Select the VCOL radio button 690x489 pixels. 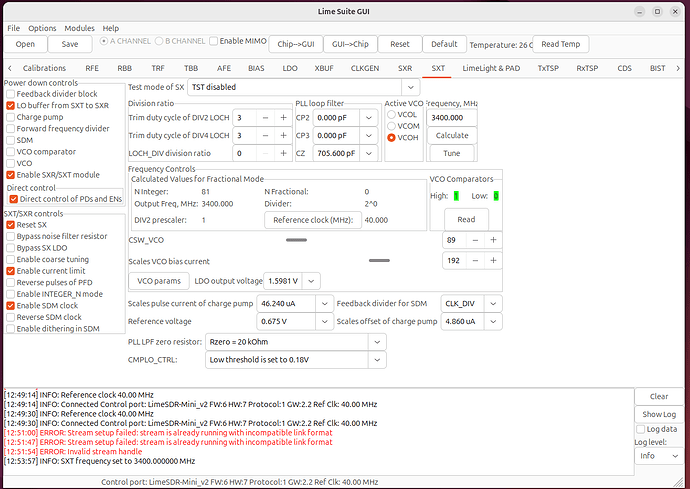tap(391, 114)
